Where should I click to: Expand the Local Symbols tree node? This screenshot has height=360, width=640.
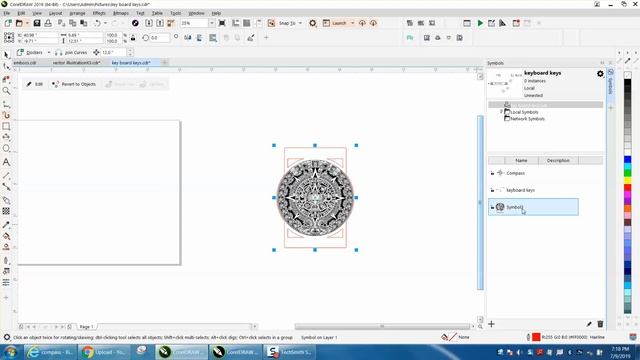[502, 112]
